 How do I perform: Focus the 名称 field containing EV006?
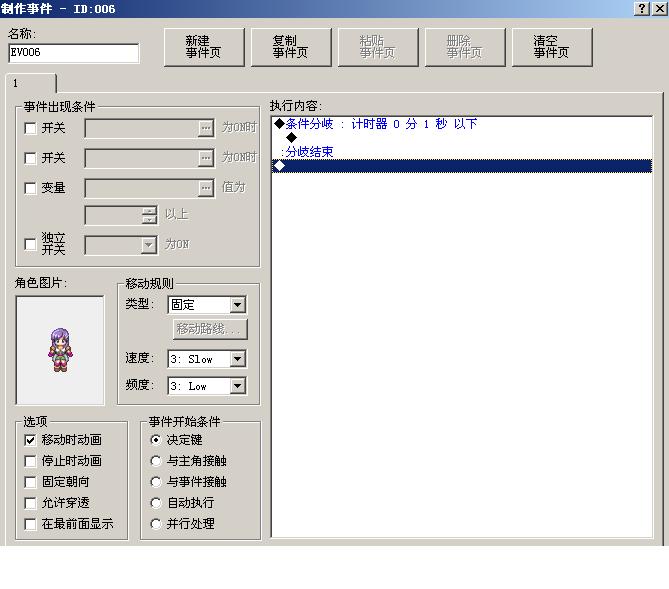[73, 53]
